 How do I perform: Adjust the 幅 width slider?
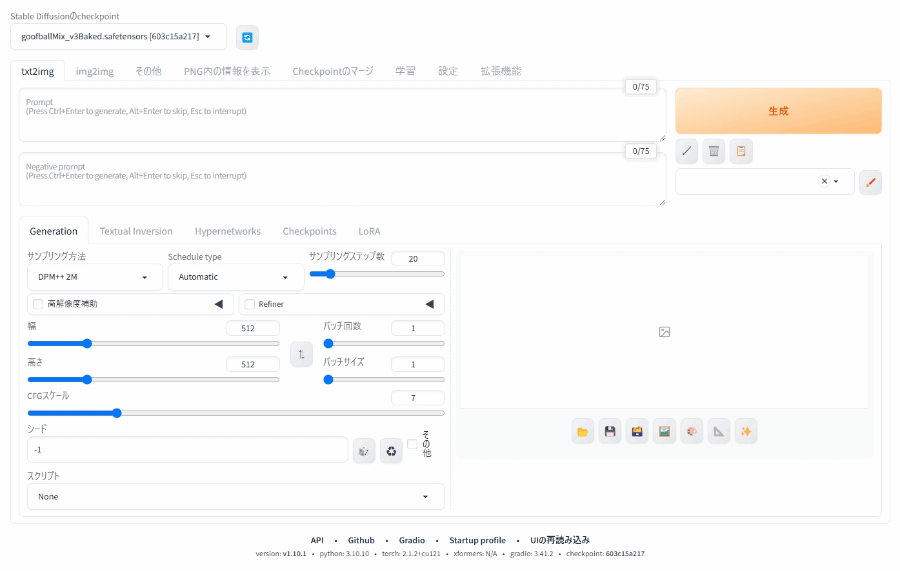(x=153, y=344)
